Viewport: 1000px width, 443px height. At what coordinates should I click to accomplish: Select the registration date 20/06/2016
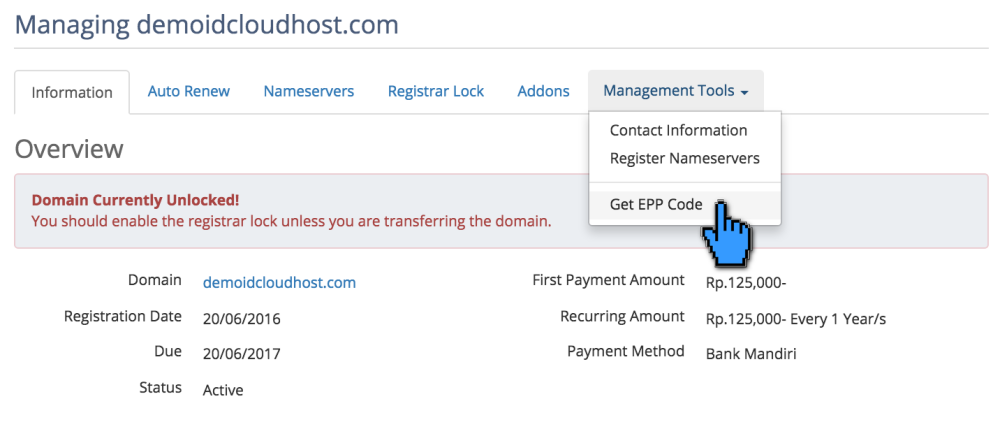[x=242, y=319]
